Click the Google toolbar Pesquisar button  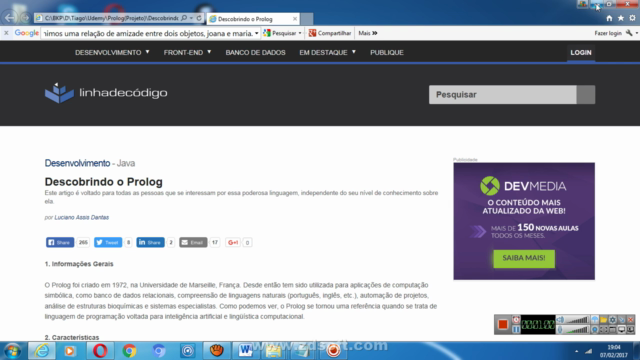click(280, 33)
